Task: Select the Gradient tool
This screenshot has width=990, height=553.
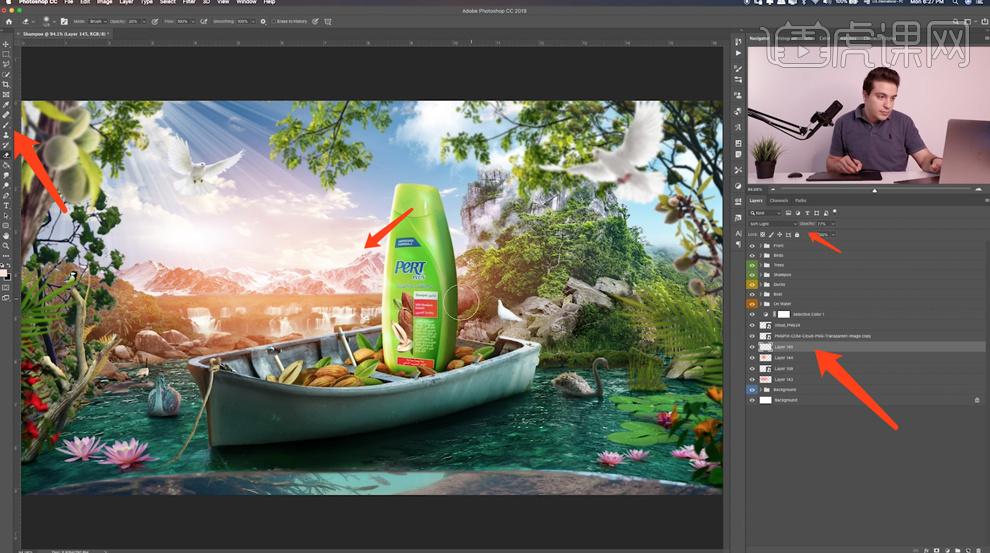Action: coord(6,165)
